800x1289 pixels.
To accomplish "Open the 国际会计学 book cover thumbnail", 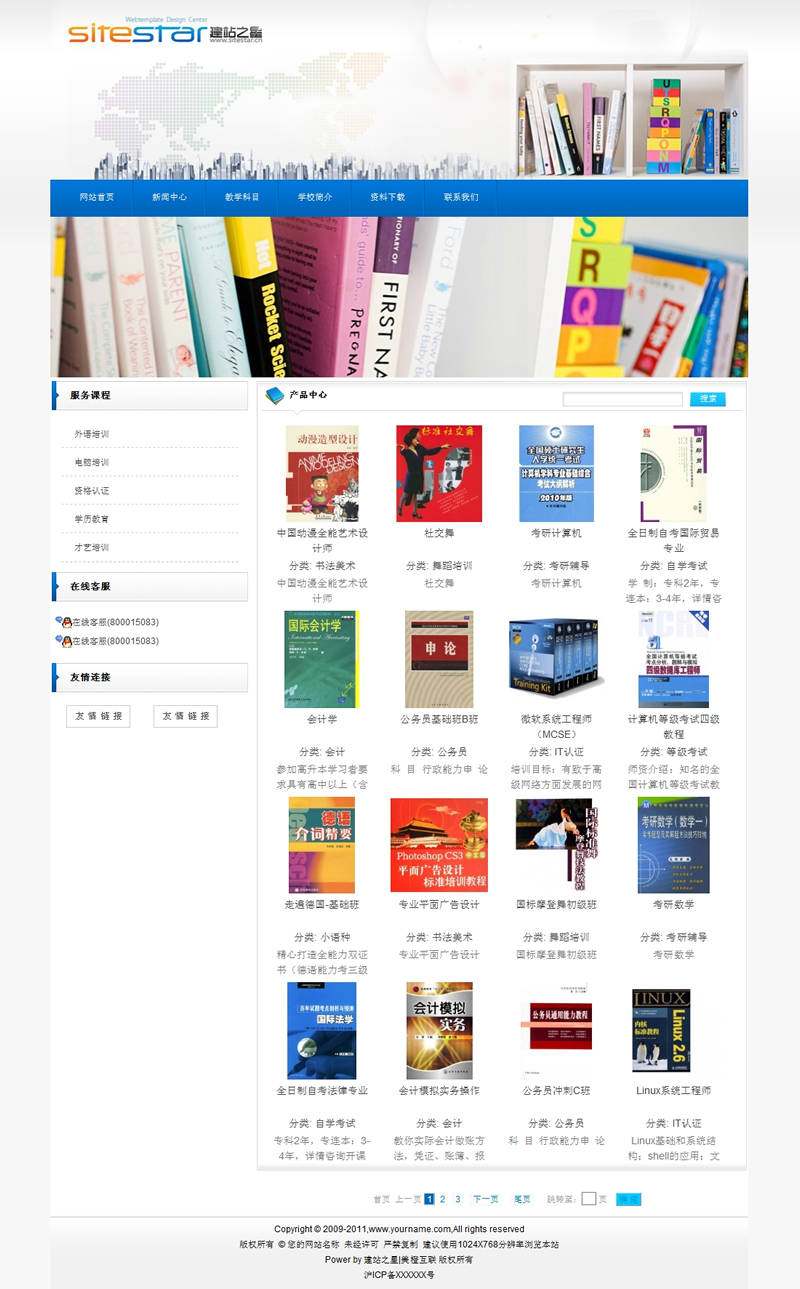I will [322, 659].
